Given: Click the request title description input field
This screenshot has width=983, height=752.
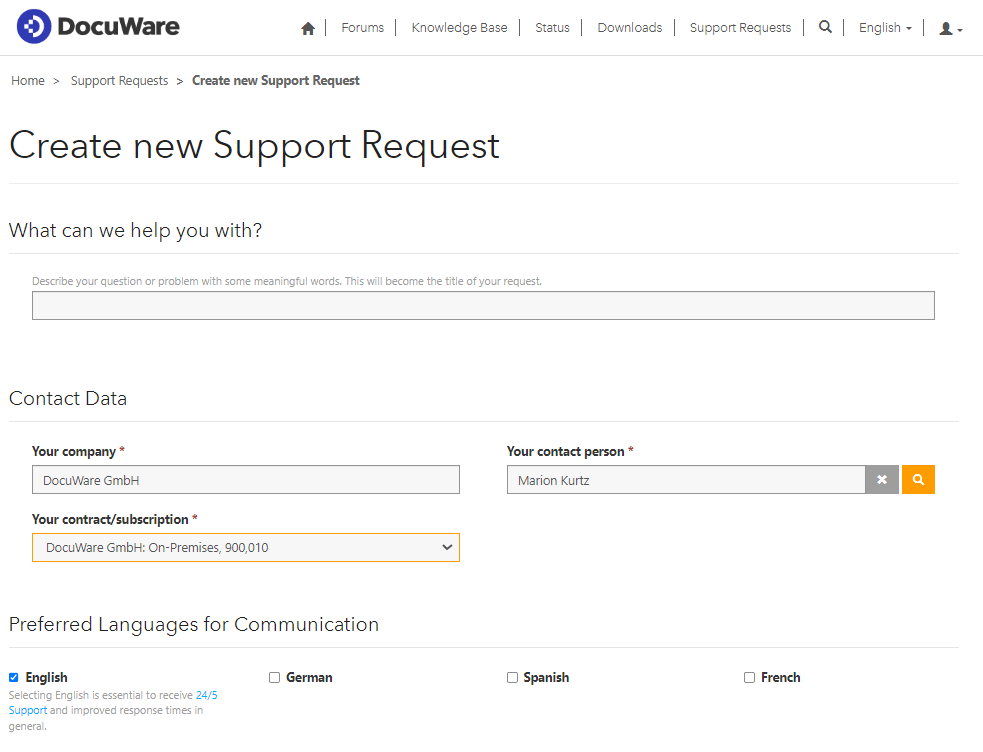Looking at the screenshot, I should click(483, 305).
